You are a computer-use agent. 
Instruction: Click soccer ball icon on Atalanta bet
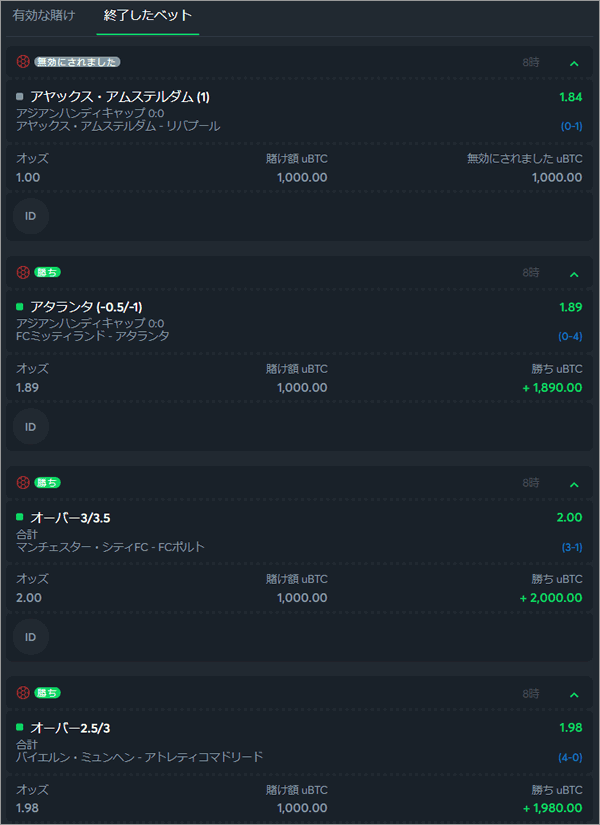[23, 273]
